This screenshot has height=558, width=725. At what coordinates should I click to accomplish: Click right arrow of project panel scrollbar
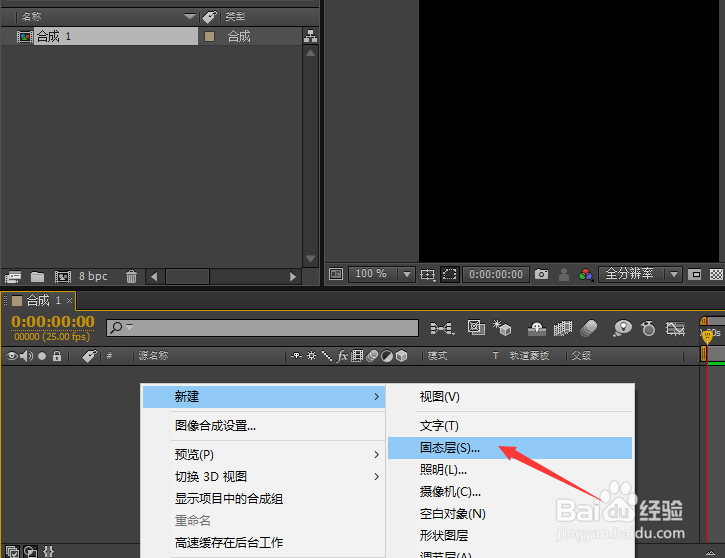point(293,276)
